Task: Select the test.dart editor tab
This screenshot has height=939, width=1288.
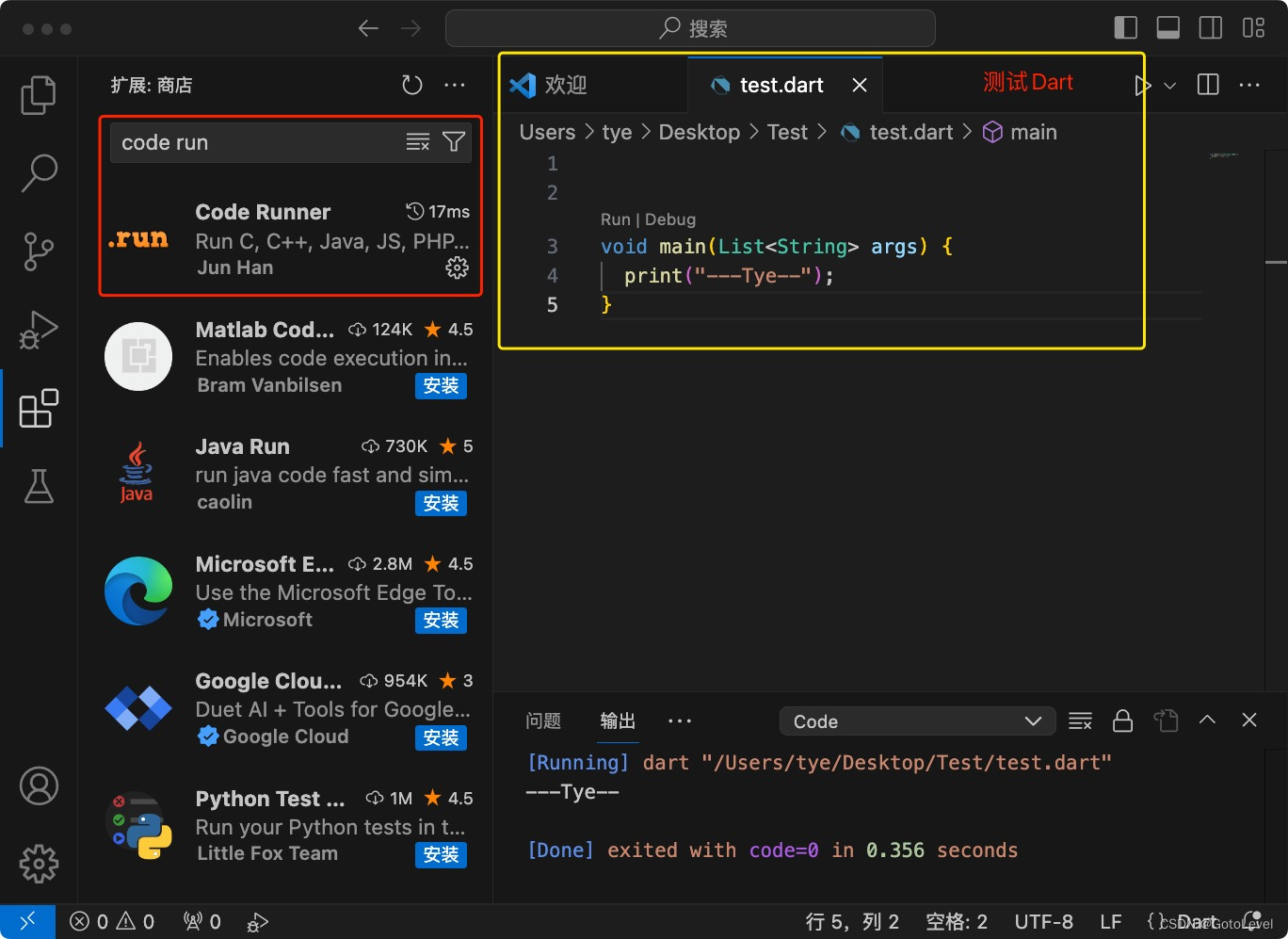Action: pos(784,85)
